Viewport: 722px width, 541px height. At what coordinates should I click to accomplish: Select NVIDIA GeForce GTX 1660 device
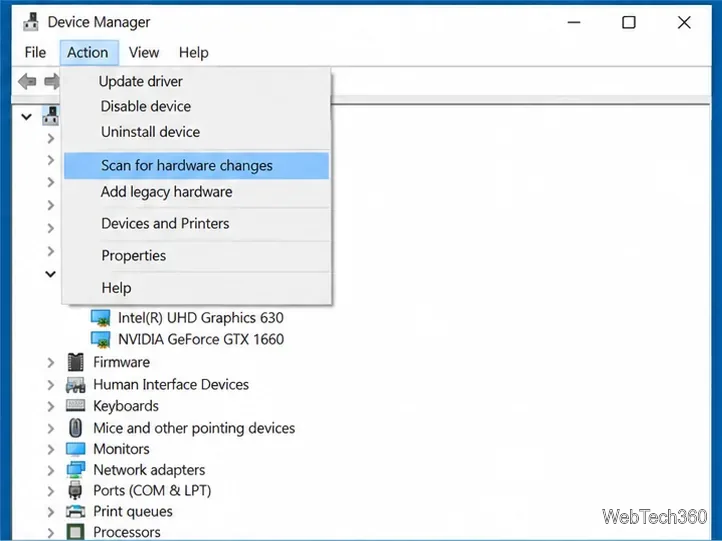coord(201,339)
